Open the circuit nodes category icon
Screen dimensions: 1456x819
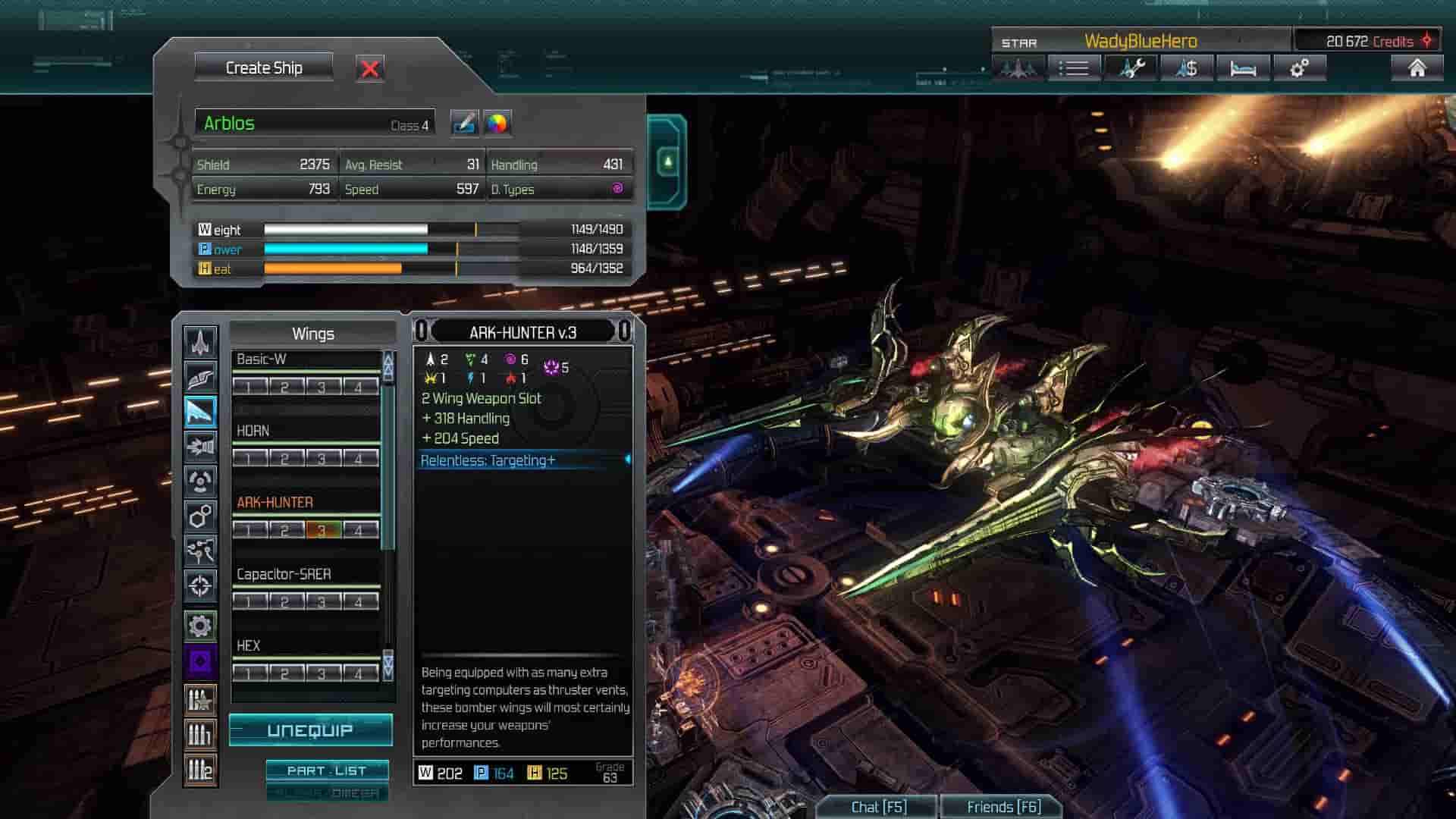pos(200,551)
